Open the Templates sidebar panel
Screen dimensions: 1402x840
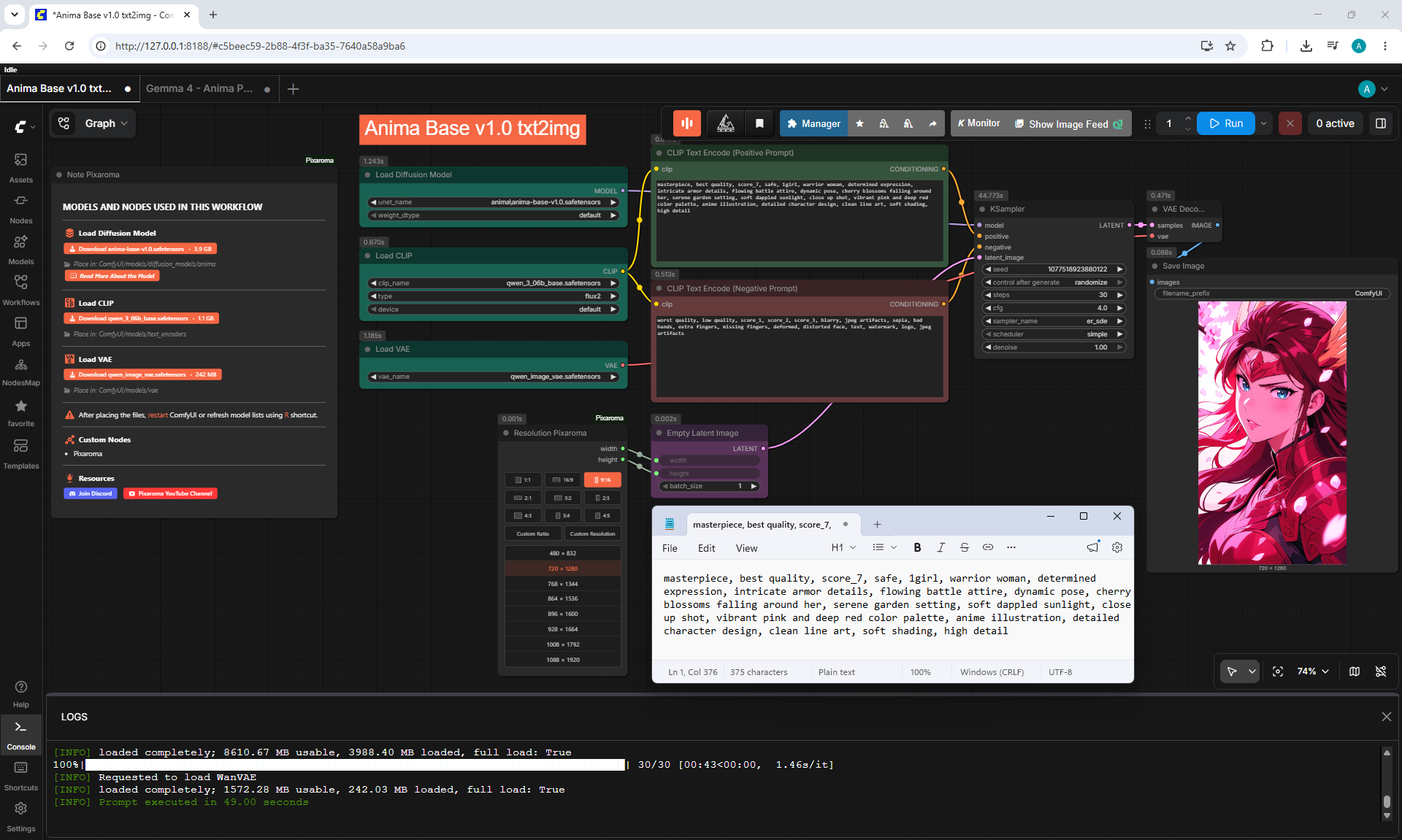[20, 454]
